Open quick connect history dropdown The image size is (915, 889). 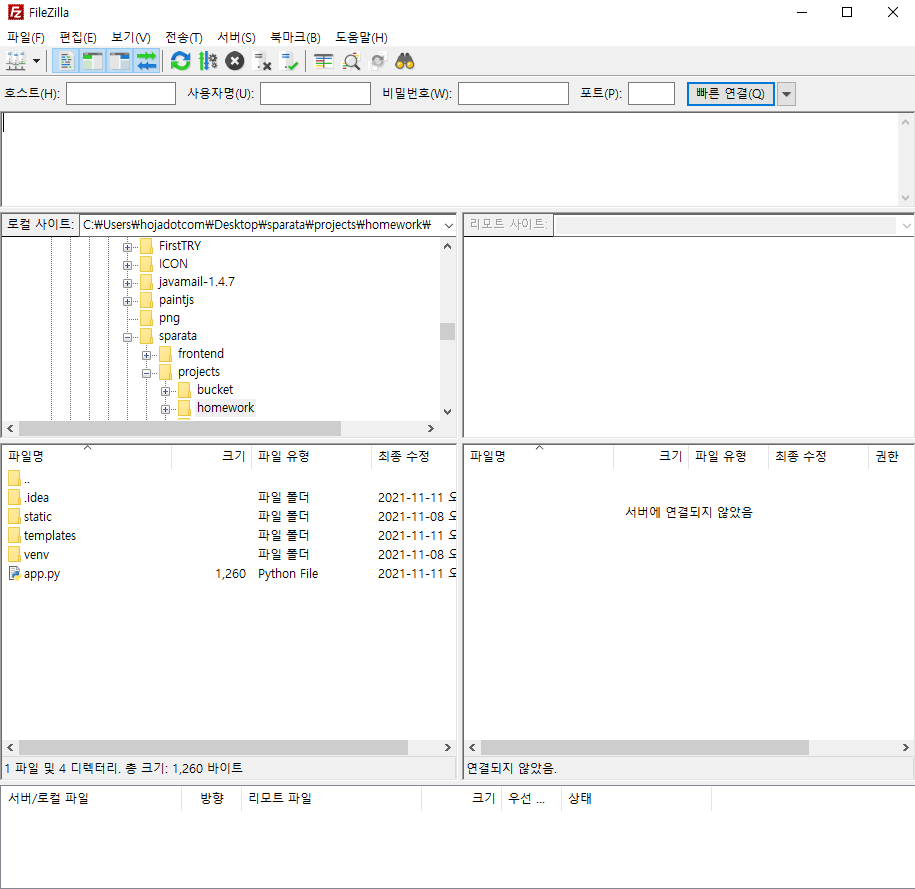click(x=786, y=93)
